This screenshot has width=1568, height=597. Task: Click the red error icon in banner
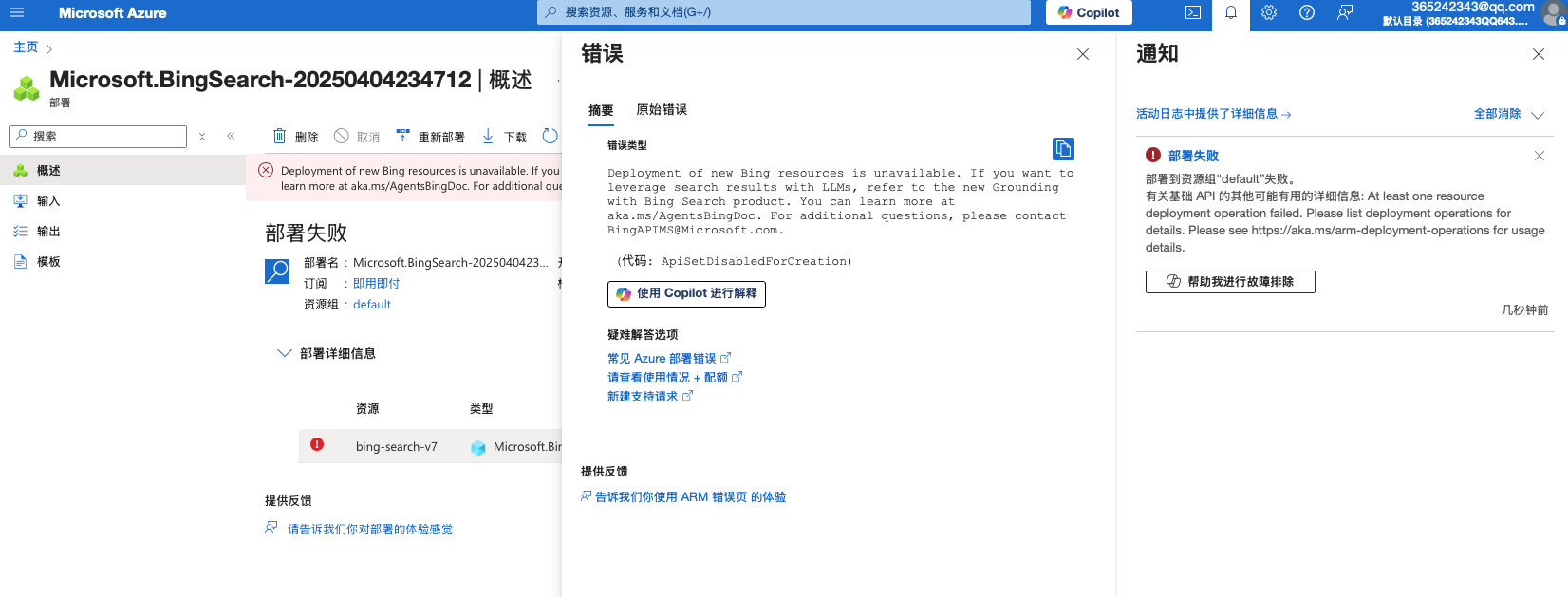pos(266,171)
